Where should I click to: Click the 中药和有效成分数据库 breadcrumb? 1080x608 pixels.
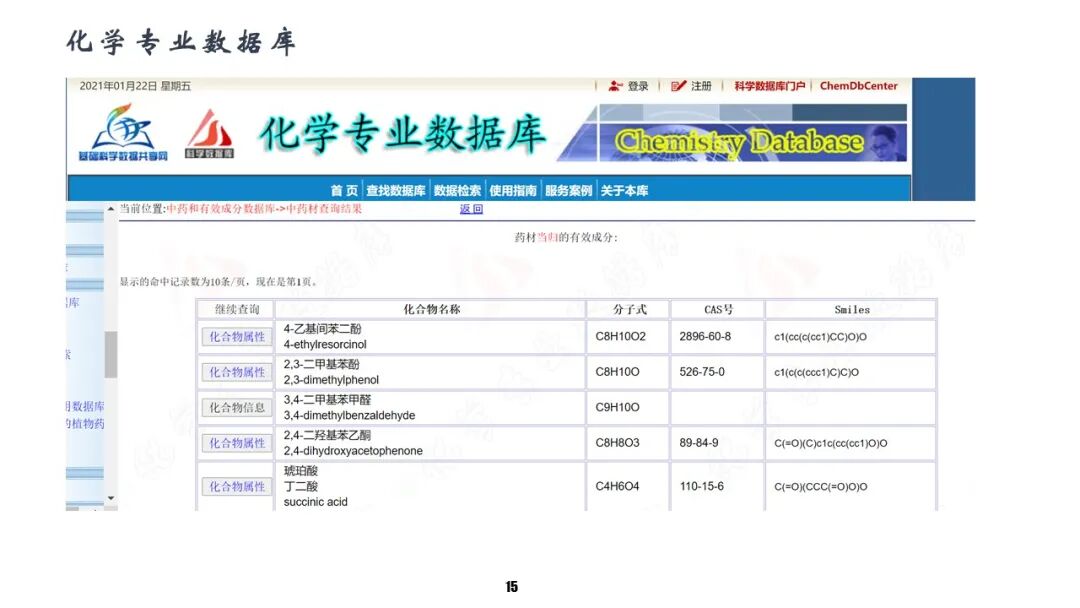(x=220, y=209)
